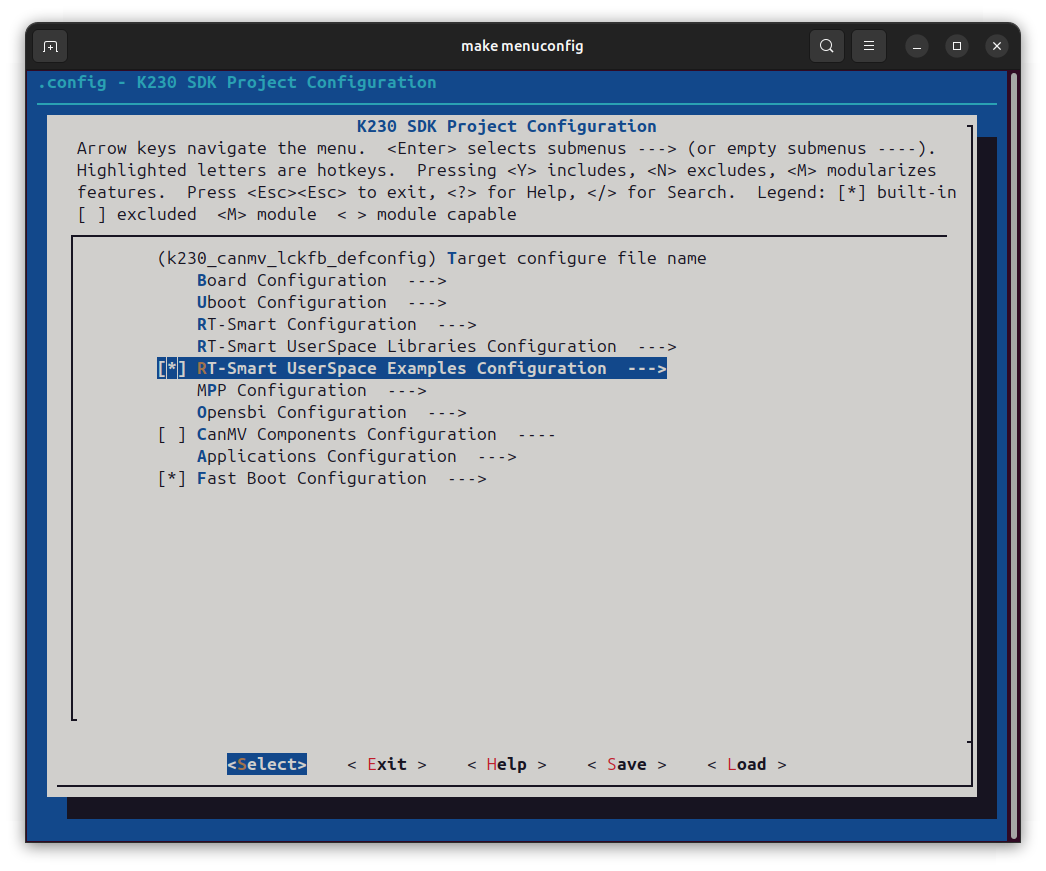Open Uboot Configuration submenu
The width and height of the screenshot is (1046, 871).
322,303
